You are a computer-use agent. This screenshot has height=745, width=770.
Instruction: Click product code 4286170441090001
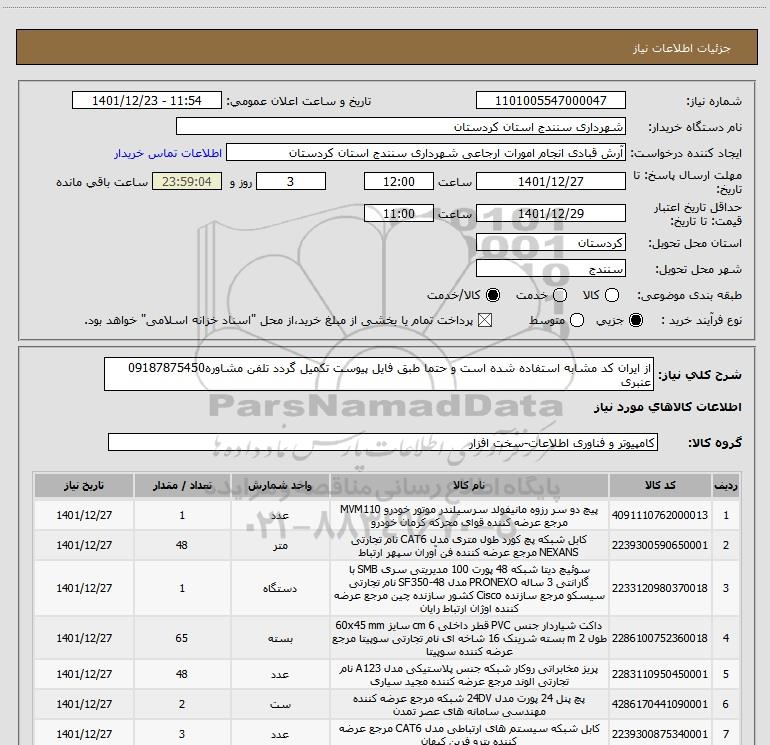click(660, 704)
